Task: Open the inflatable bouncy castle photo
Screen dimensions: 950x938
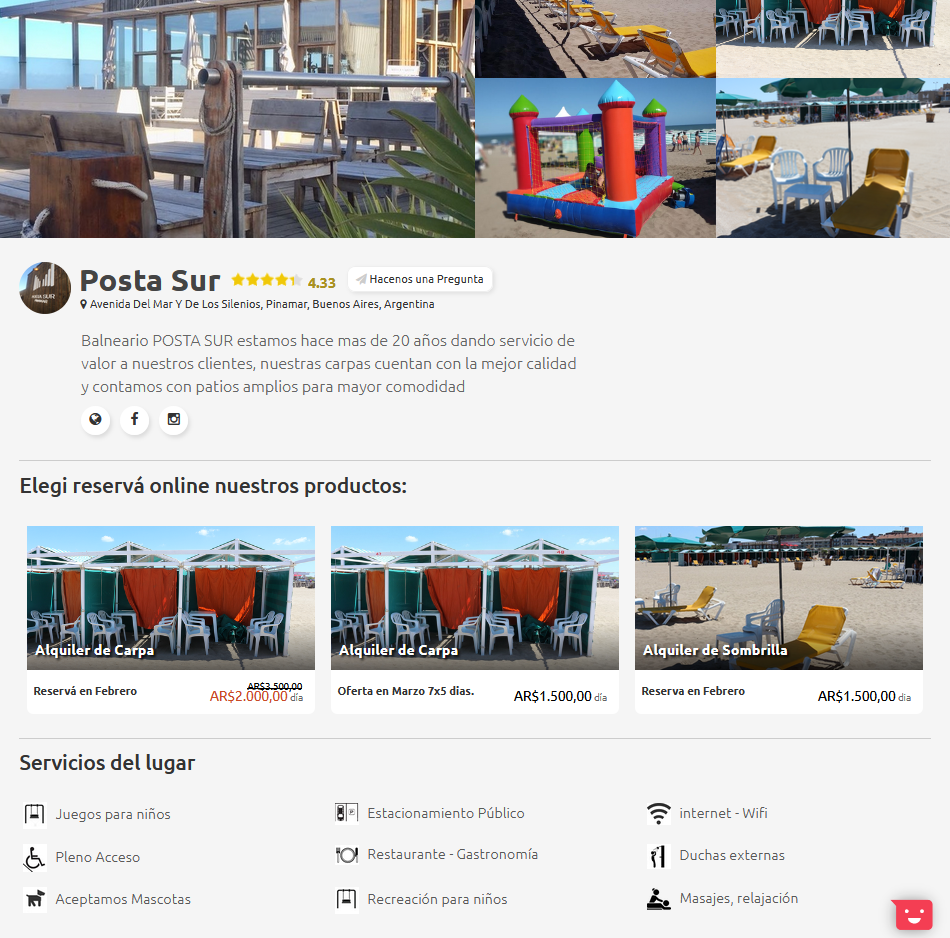Action: click(595, 158)
